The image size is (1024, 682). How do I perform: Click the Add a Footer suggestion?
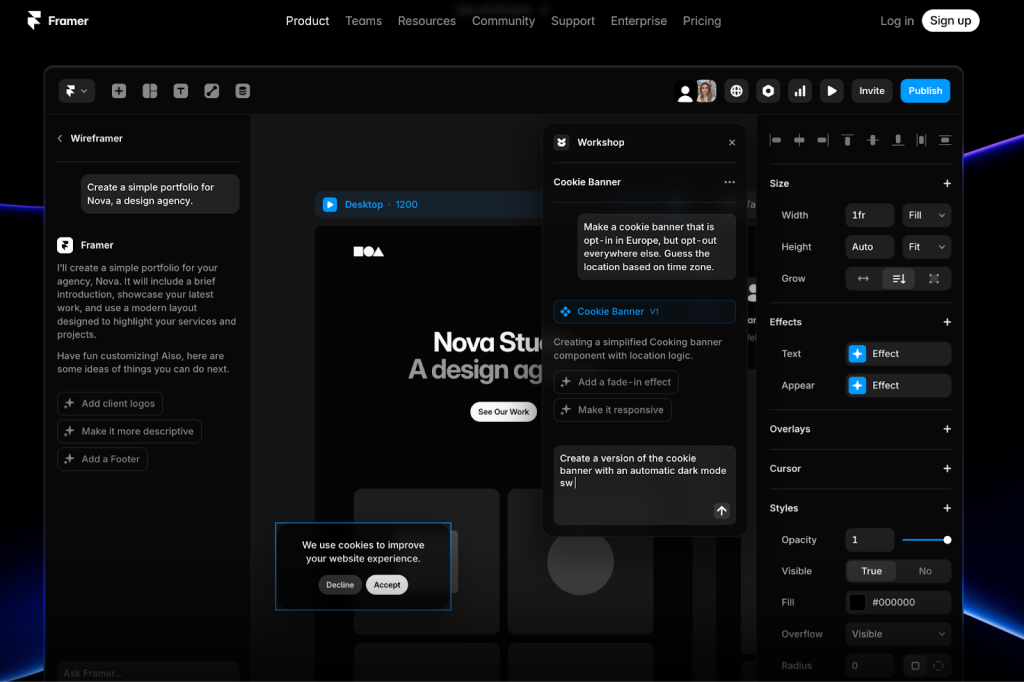(103, 459)
